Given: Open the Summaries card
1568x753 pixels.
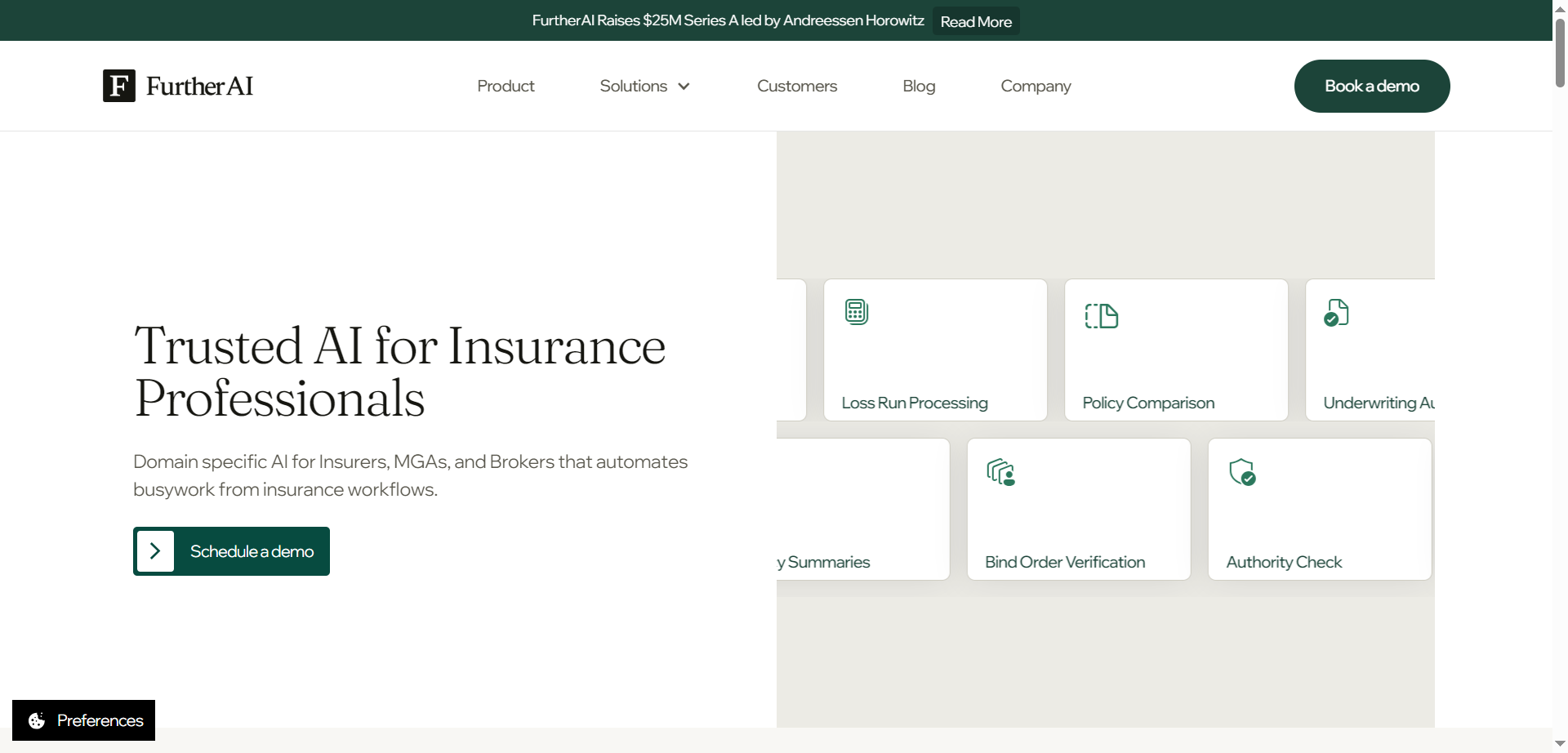Looking at the screenshot, I should [x=863, y=509].
